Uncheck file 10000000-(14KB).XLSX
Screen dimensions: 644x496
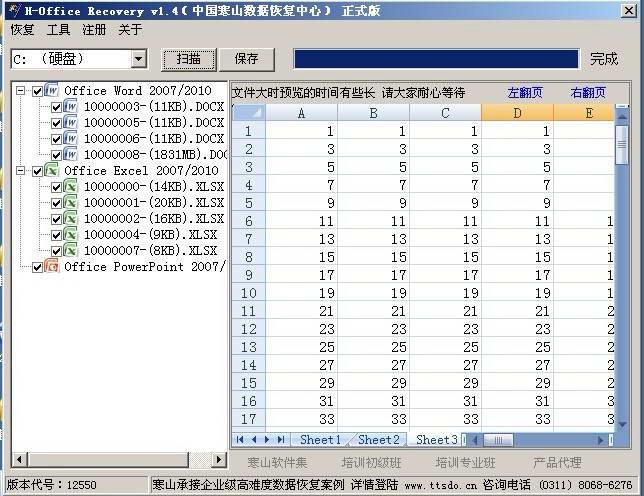coord(56,188)
